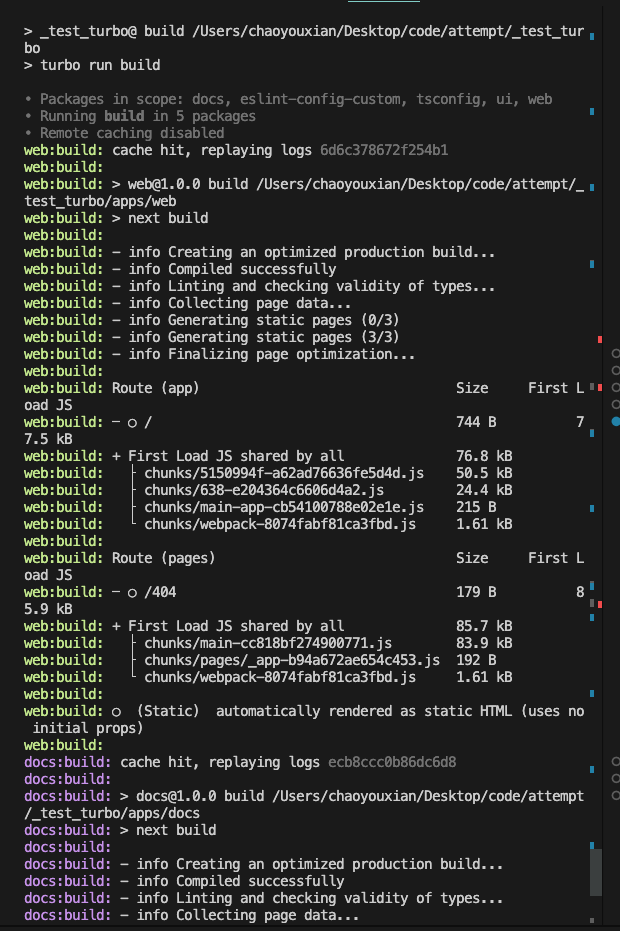
Task: Click the '215 B' size value
Action: coord(476,507)
